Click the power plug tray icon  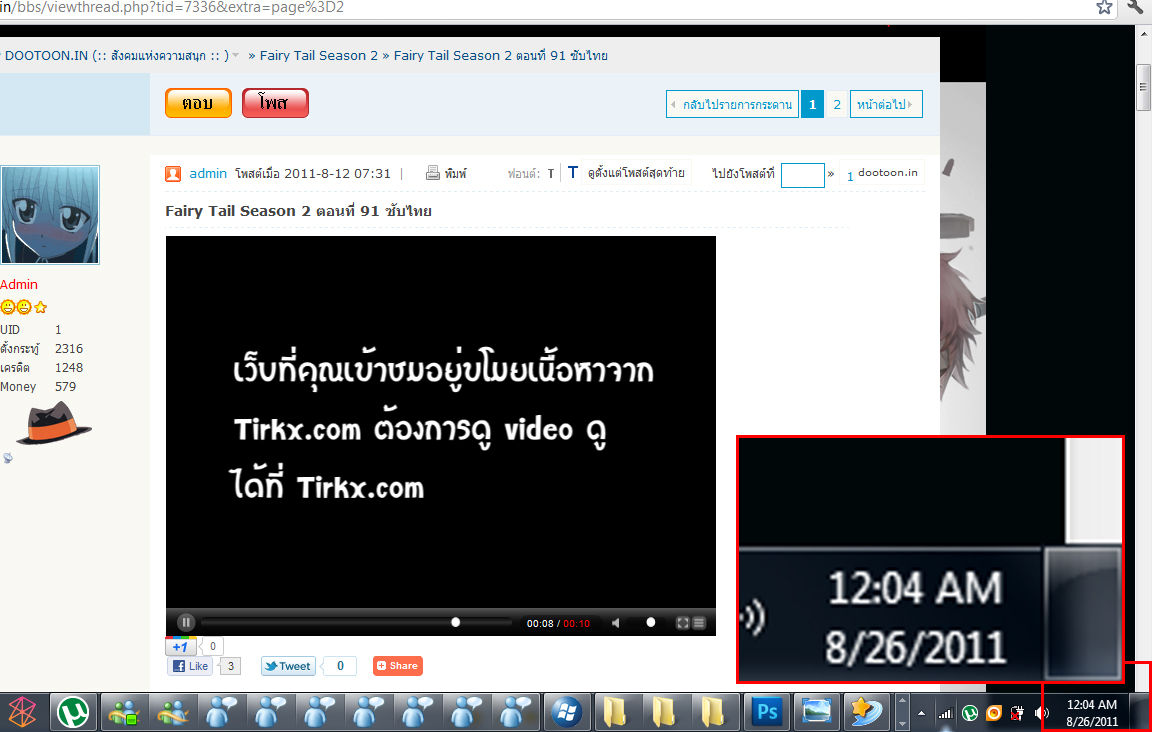point(1018,713)
